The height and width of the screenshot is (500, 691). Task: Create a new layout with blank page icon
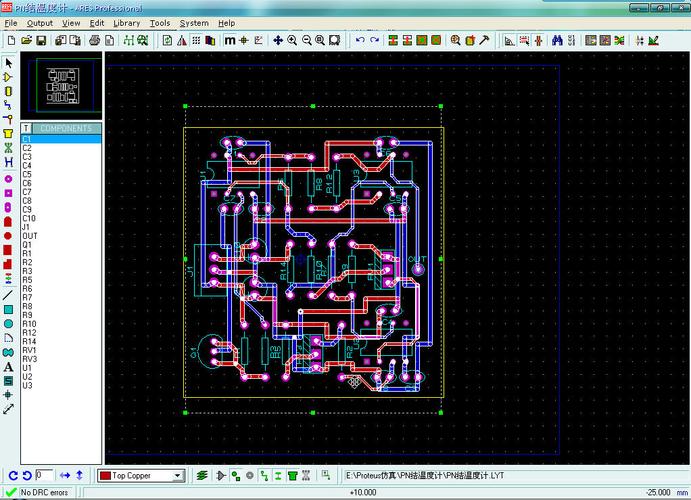(x=11, y=41)
